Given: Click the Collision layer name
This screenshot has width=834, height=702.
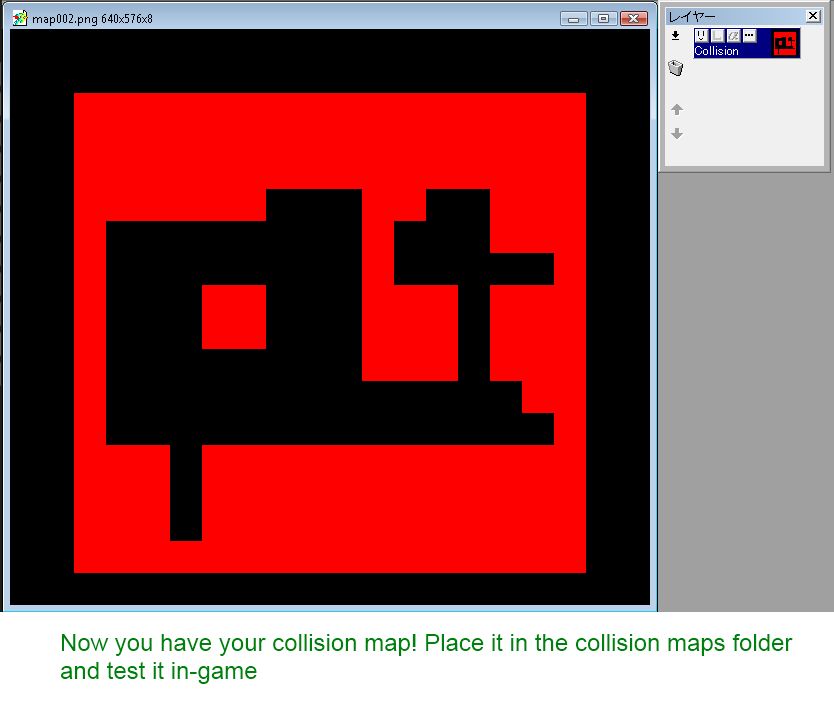Looking at the screenshot, I should point(716,51).
